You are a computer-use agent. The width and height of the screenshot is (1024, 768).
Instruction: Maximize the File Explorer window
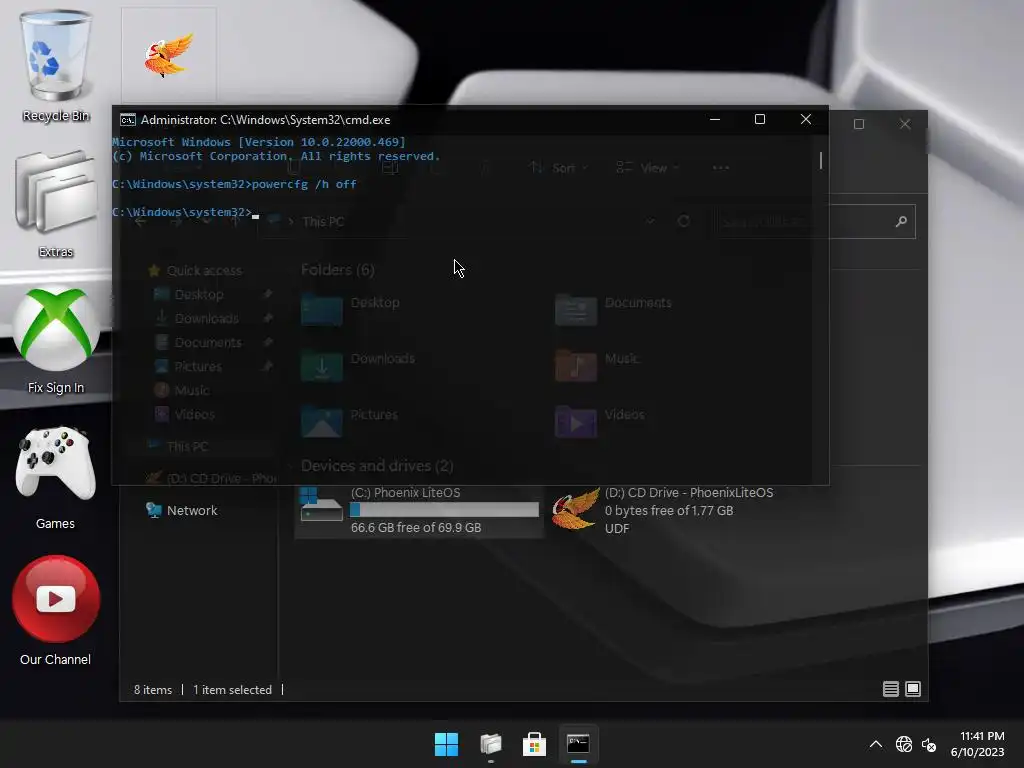859,123
